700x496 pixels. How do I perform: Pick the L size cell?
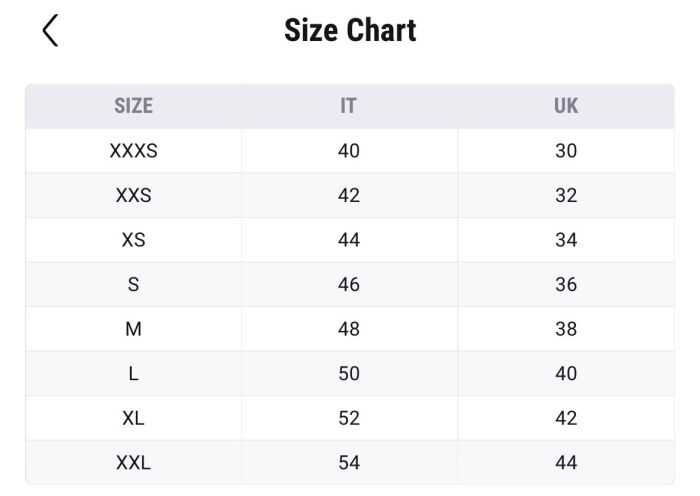(133, 374)
